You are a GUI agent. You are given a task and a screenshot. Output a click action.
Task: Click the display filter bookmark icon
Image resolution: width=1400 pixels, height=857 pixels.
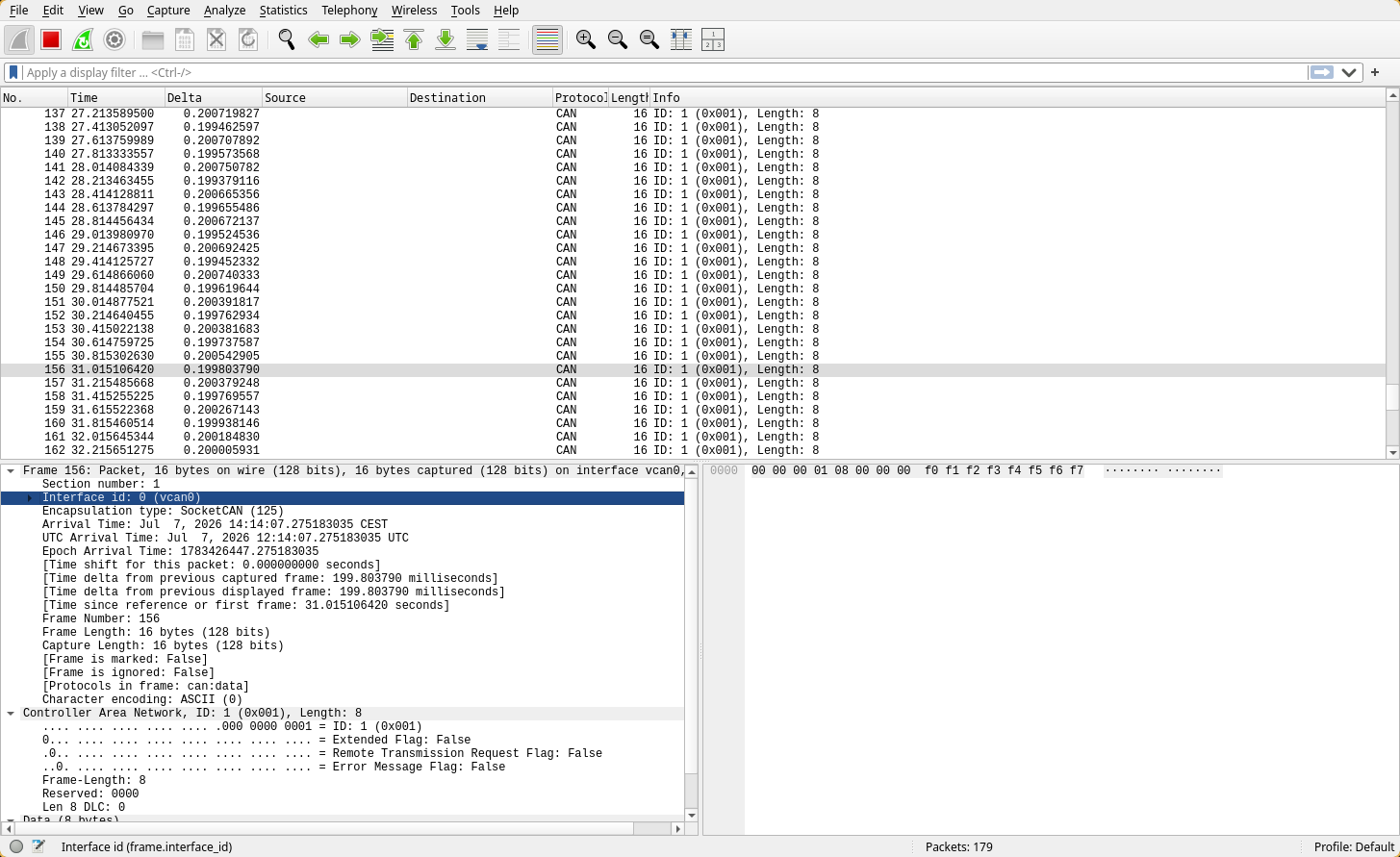pos(13,72)
